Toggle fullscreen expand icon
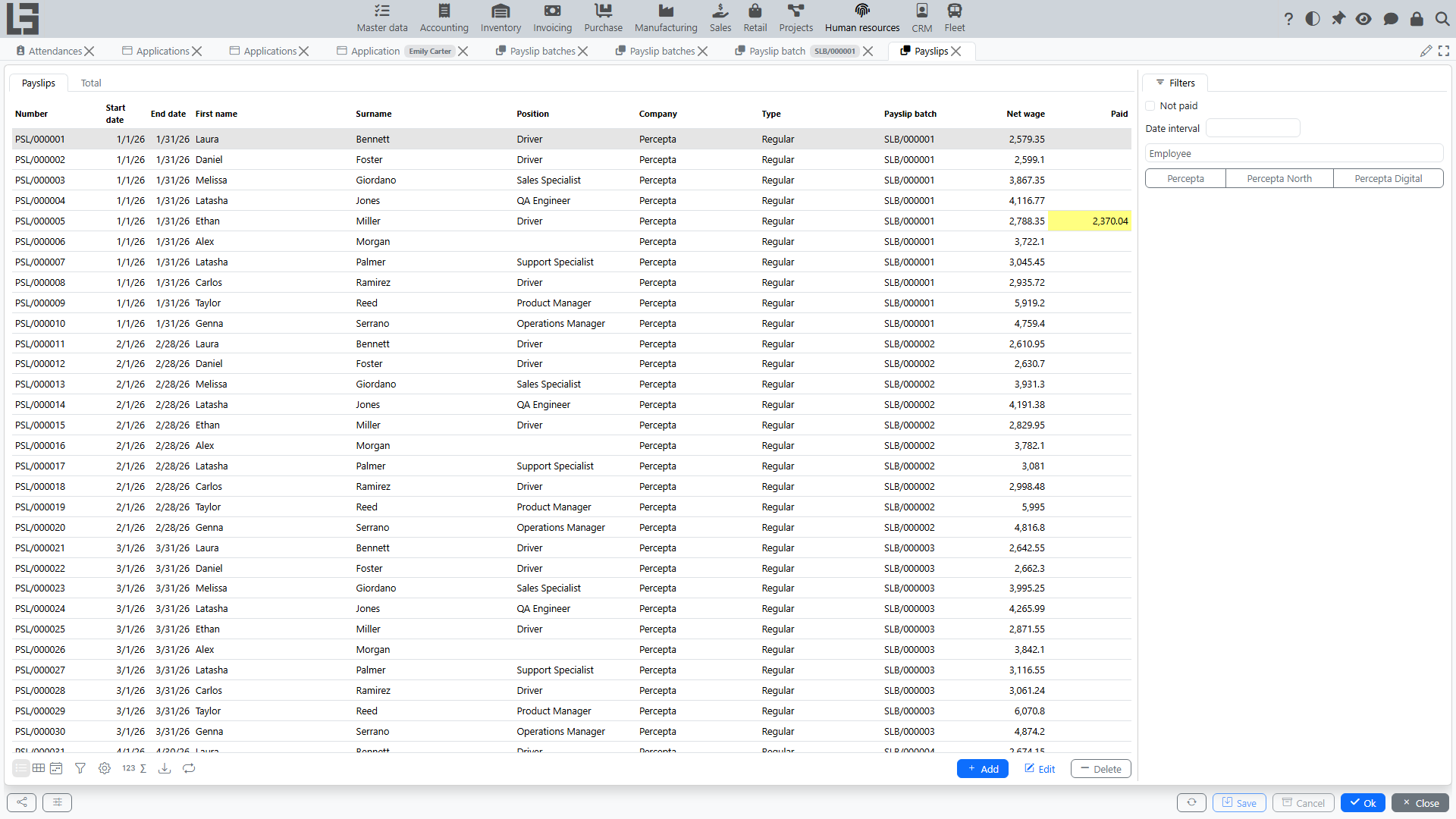1456x819 pixels. (1444, 51)
